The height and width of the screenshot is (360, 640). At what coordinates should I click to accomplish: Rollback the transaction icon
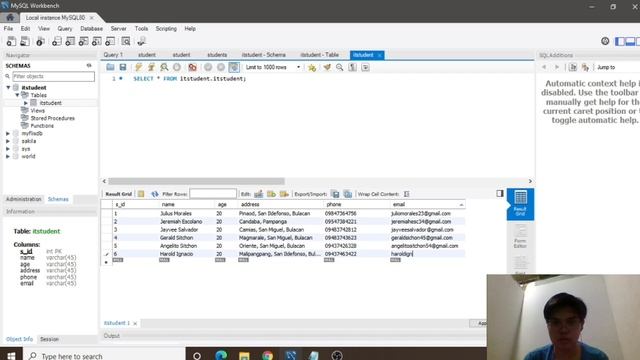click(221, 67)
